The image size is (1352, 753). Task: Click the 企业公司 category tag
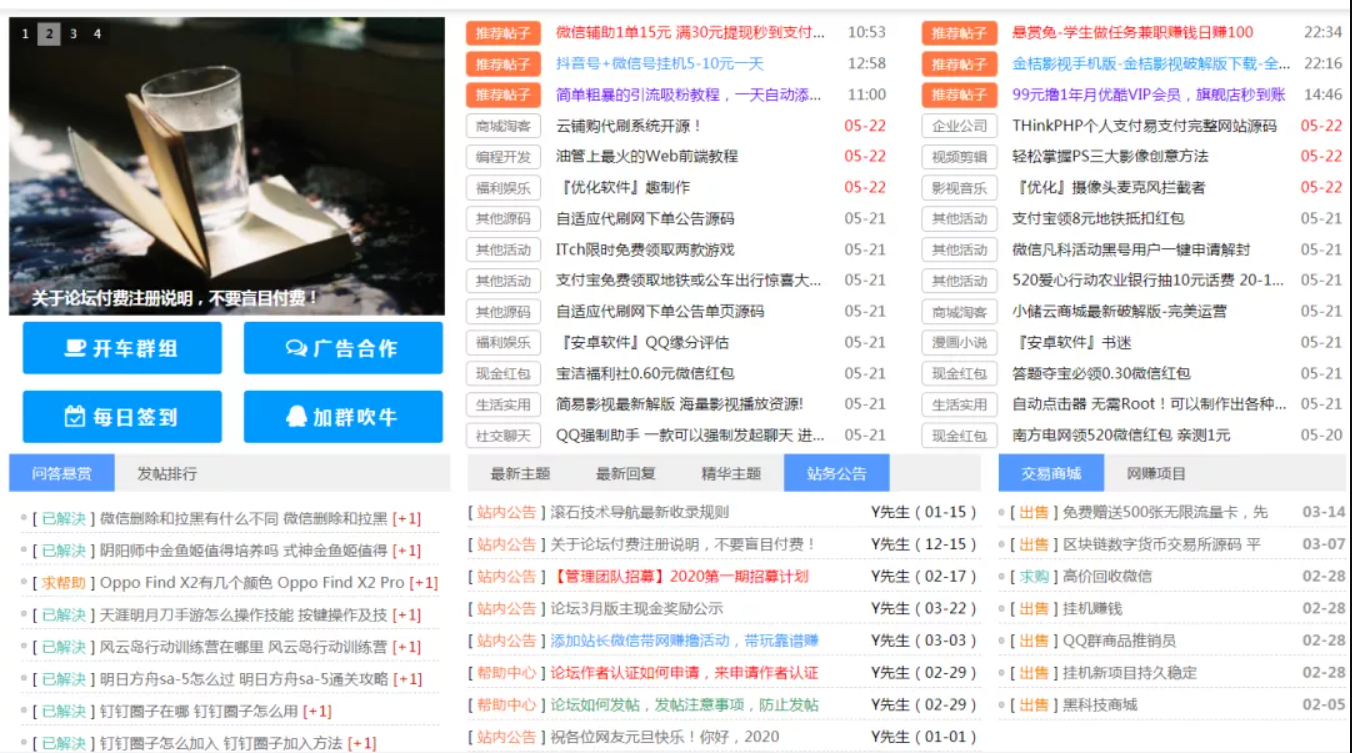(x=959, y=126)
